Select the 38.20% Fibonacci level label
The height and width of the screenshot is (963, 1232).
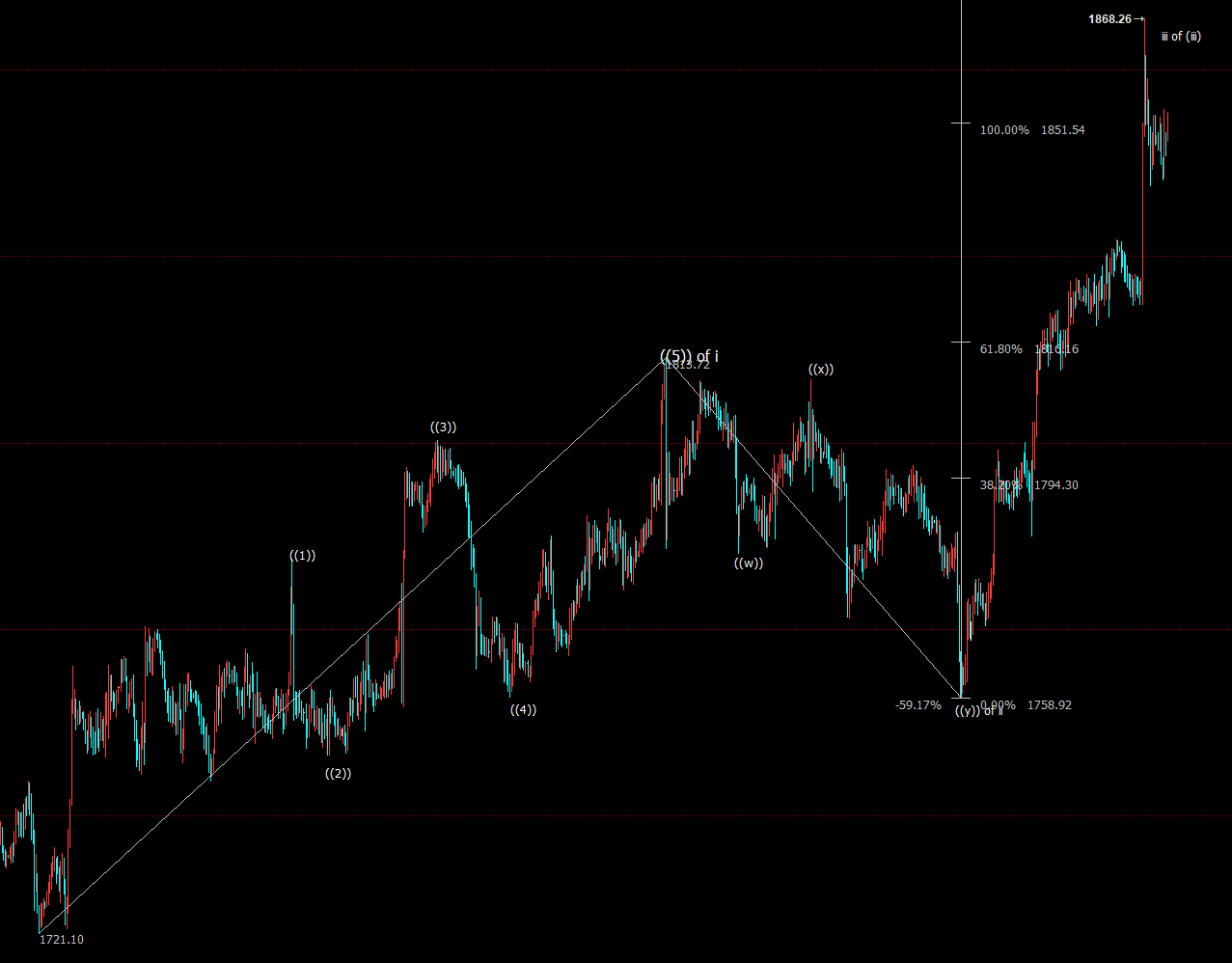pyautogui.click(x=1000, y=485)
